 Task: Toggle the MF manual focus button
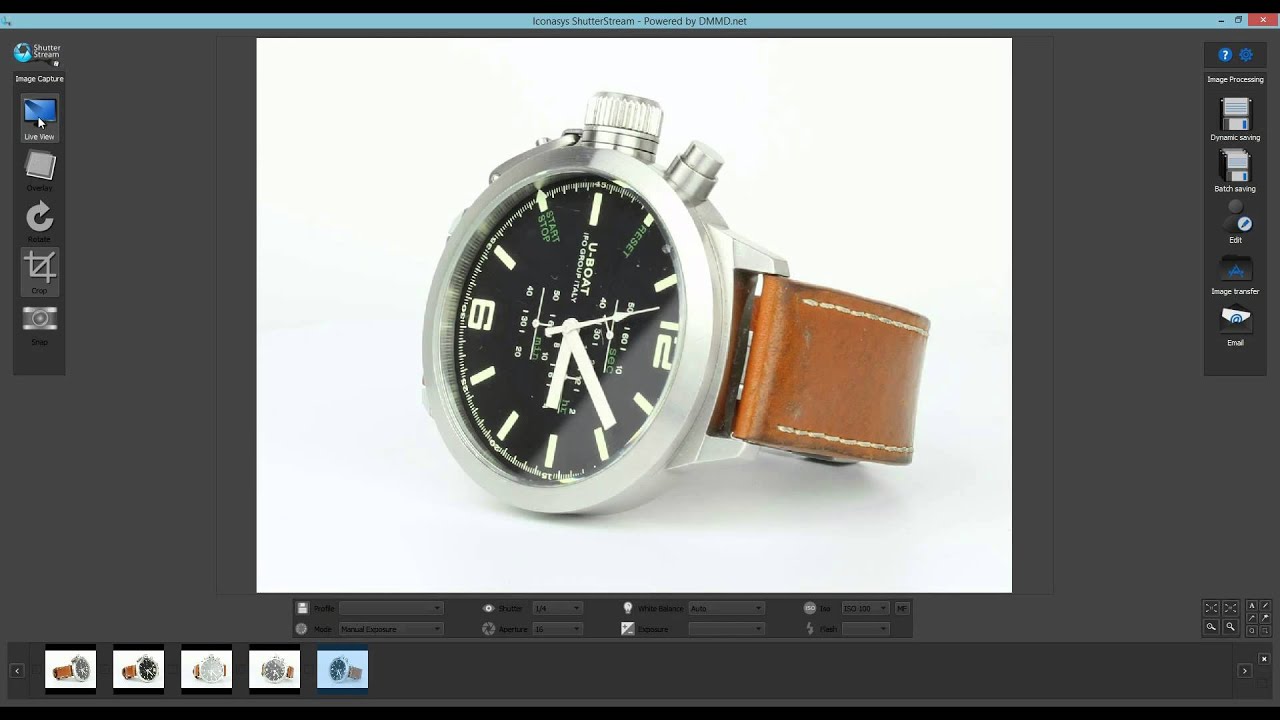click(x=902, y=608)
